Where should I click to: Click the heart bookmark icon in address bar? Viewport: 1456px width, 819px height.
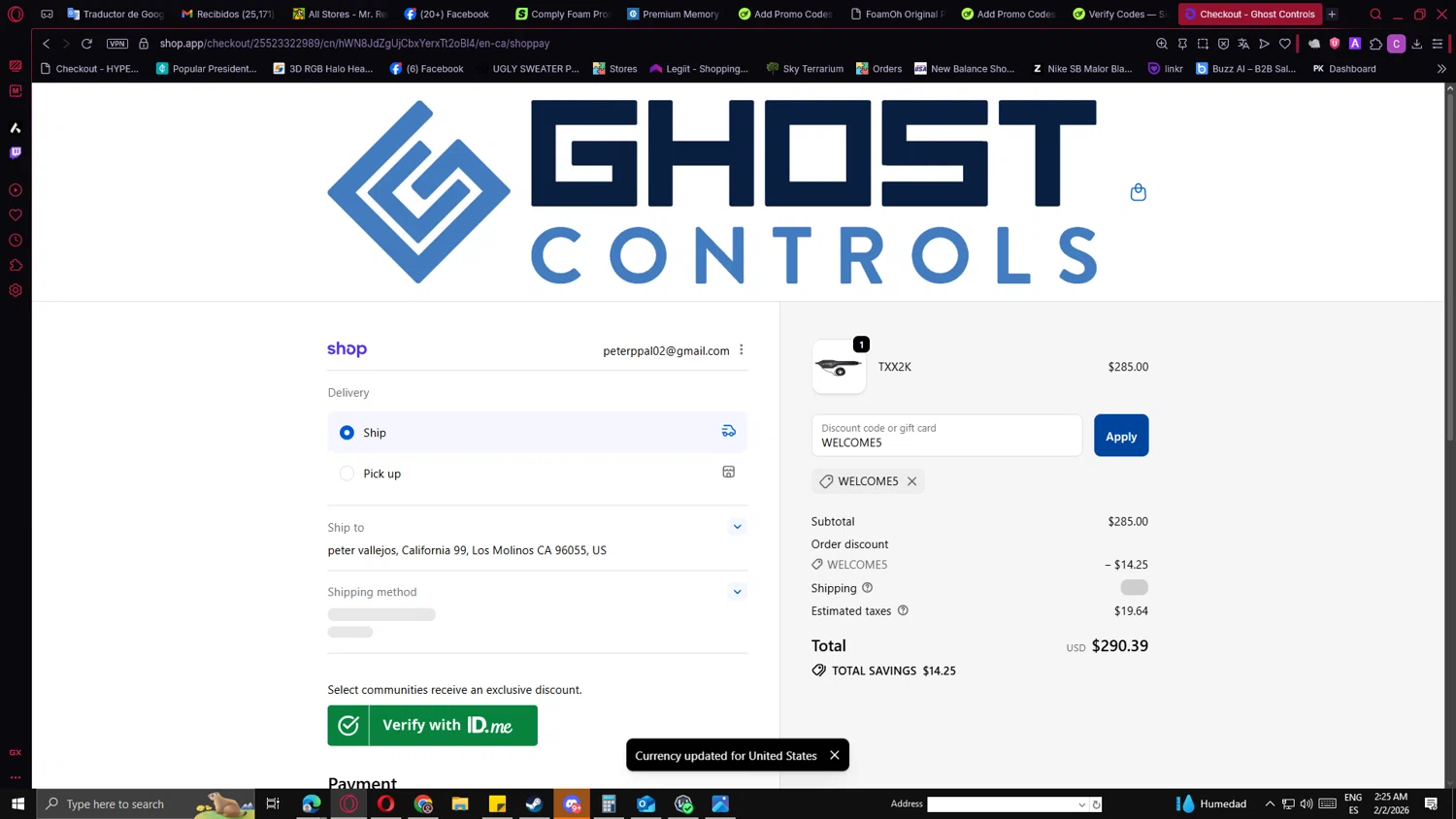point(1285,44)
